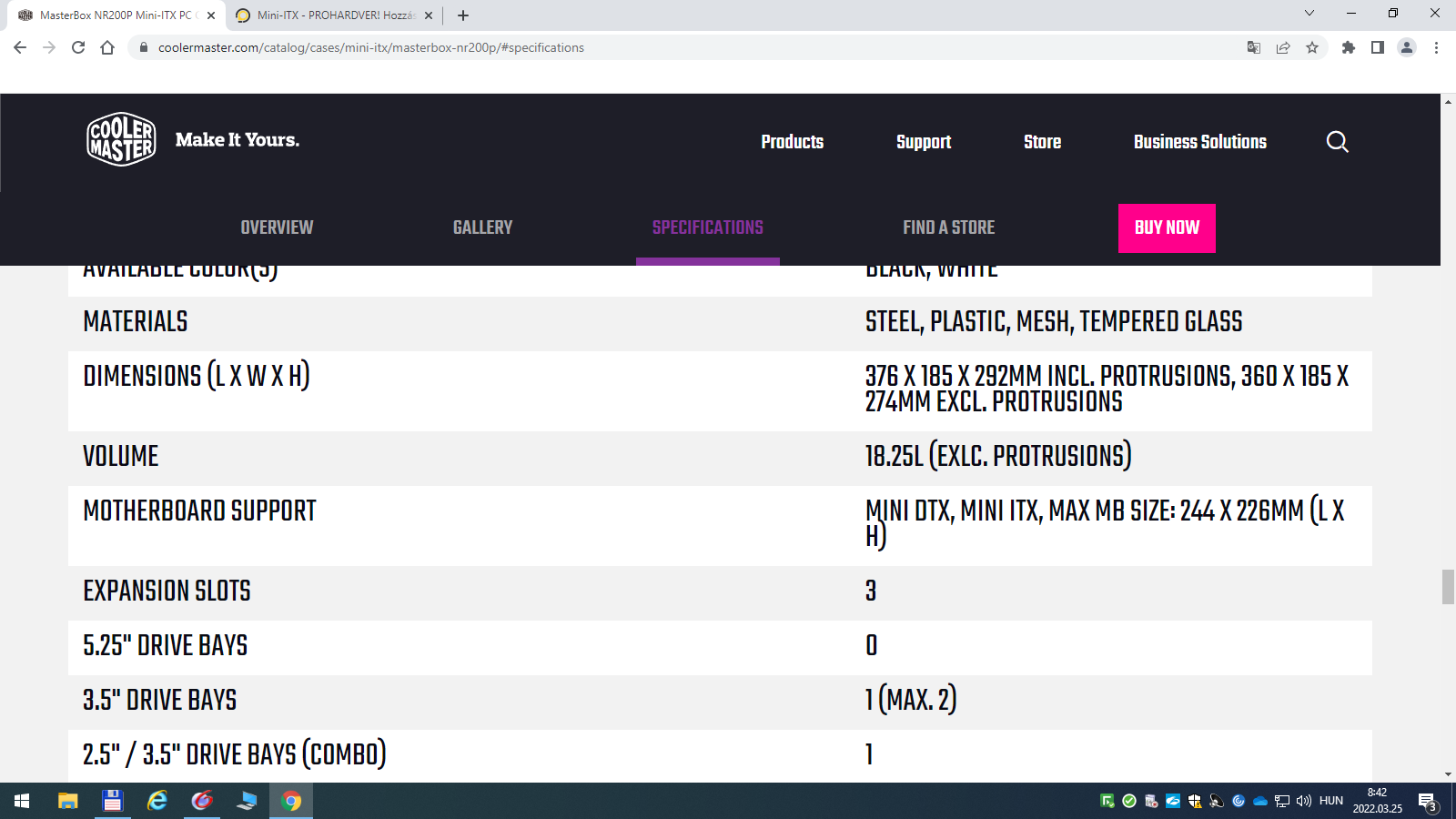1456x819 pixels.
Task: Close the PROHARDVER Mini-ITX tab
Action: pos(429,15)
